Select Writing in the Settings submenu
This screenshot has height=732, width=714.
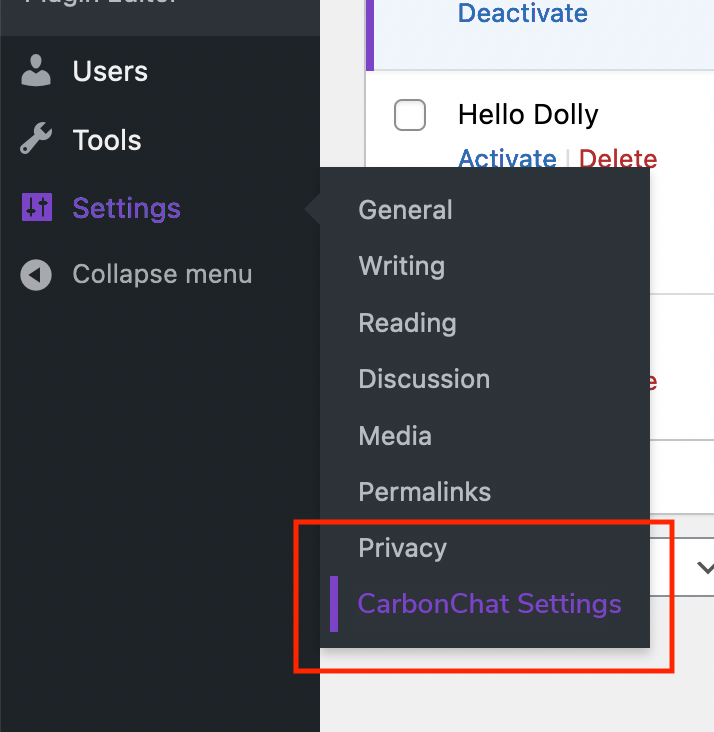click(x=401, y=266)
